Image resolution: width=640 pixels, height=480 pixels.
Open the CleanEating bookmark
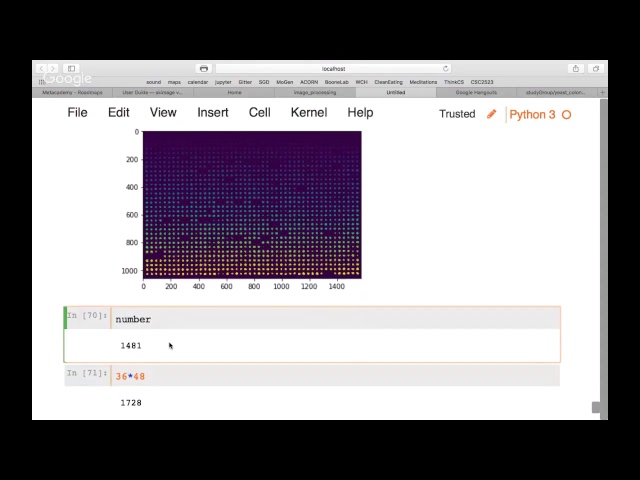[x=389, y=82]
